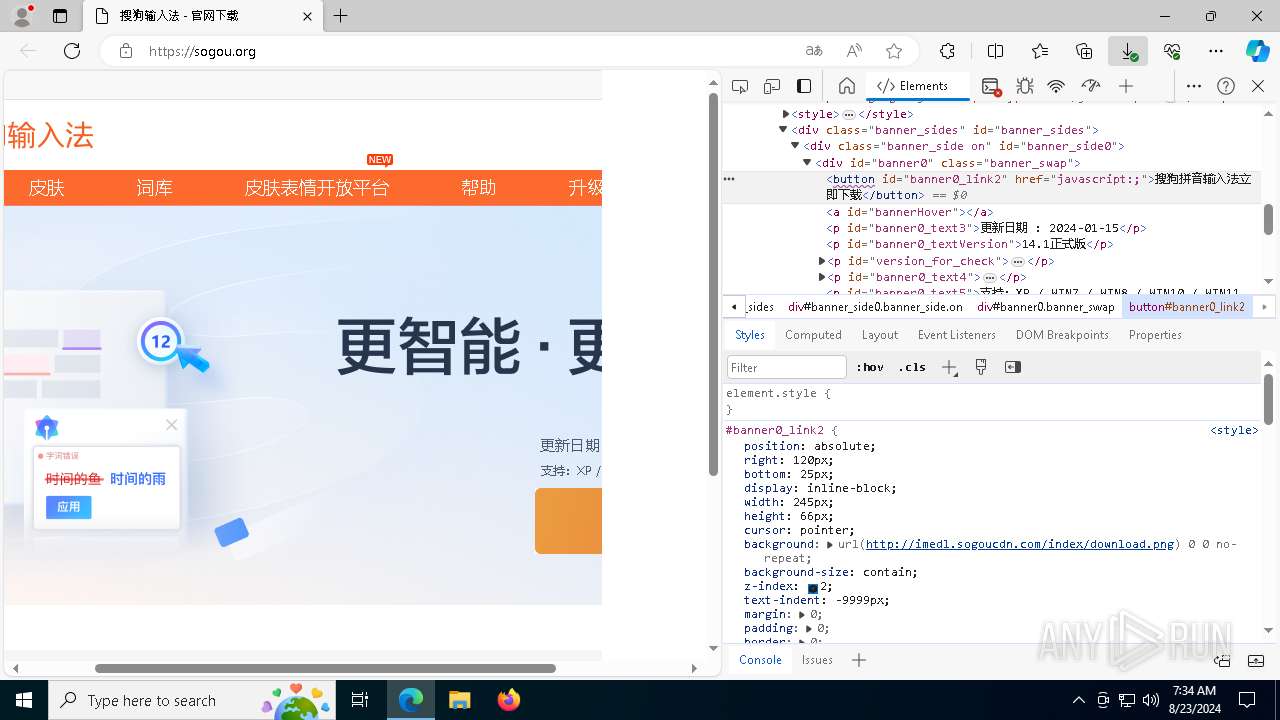Collapse the banner_side0 div node

click(796, 146)
